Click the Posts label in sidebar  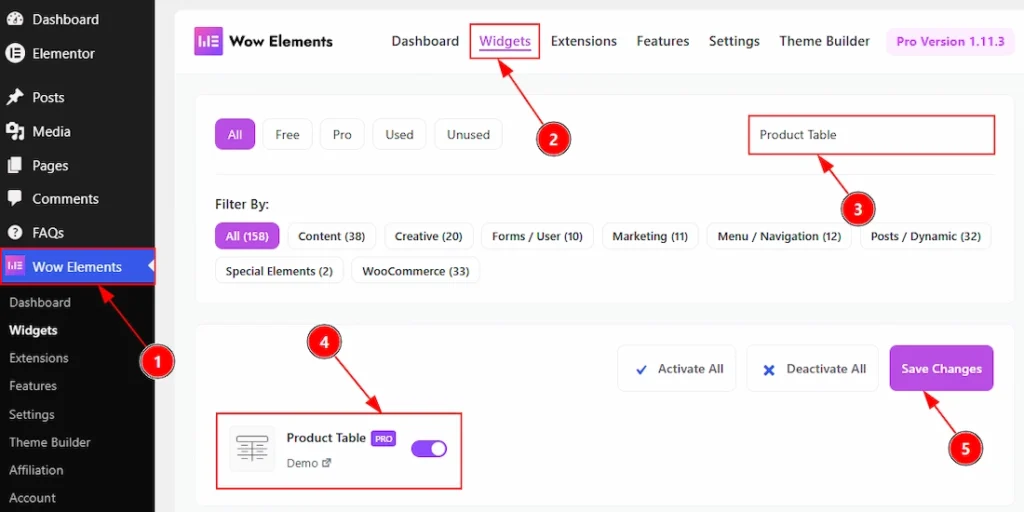(48, 97)
